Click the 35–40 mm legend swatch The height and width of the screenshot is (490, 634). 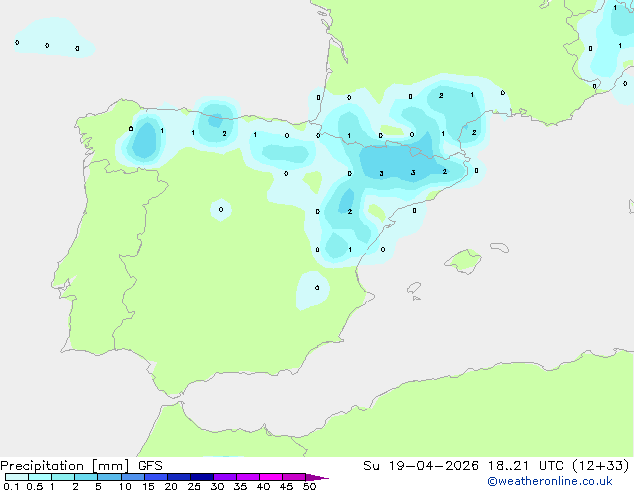pyautogui.click(x=248, y=477)
